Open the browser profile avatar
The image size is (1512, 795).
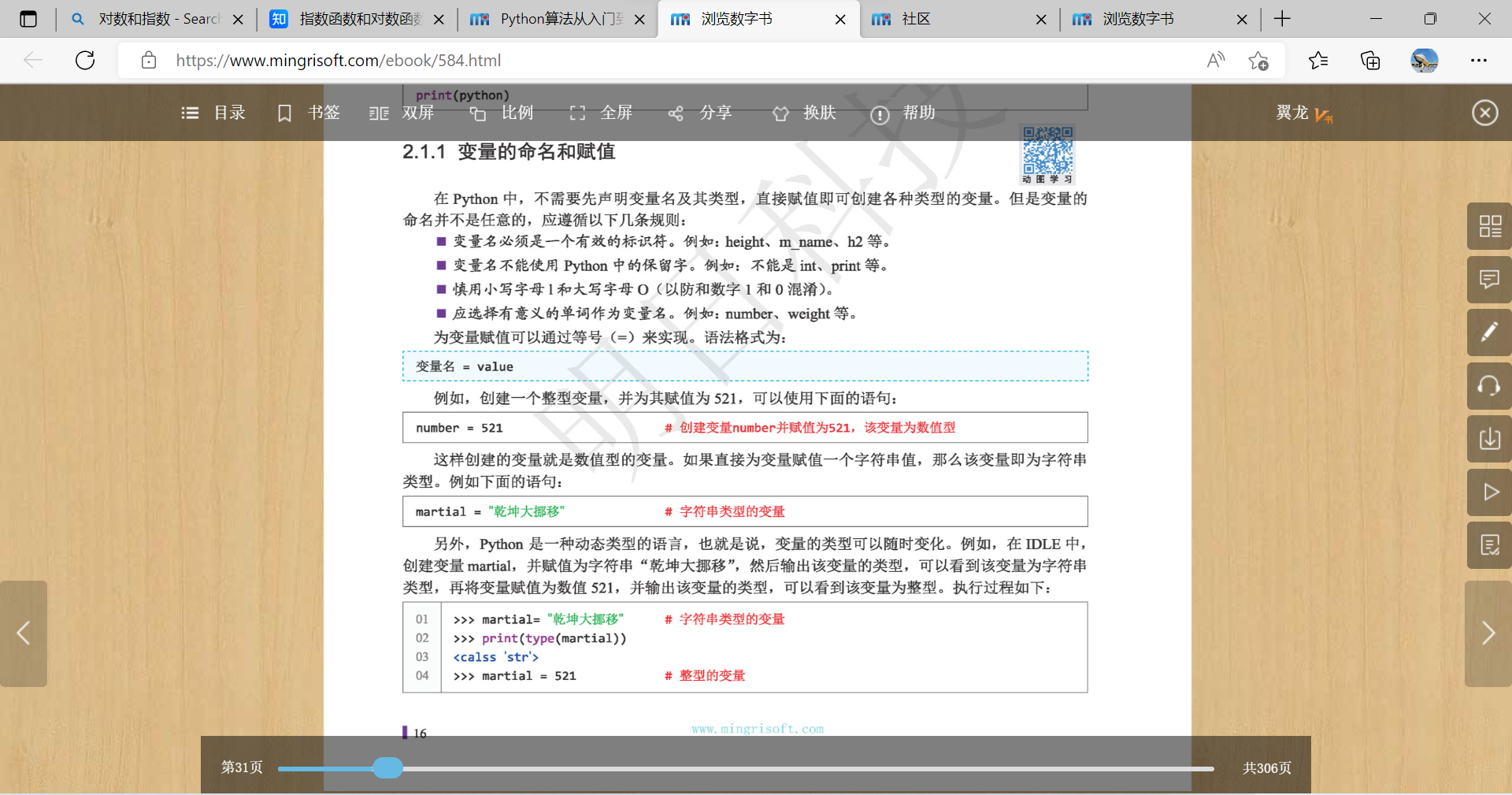click(1424, 60)
